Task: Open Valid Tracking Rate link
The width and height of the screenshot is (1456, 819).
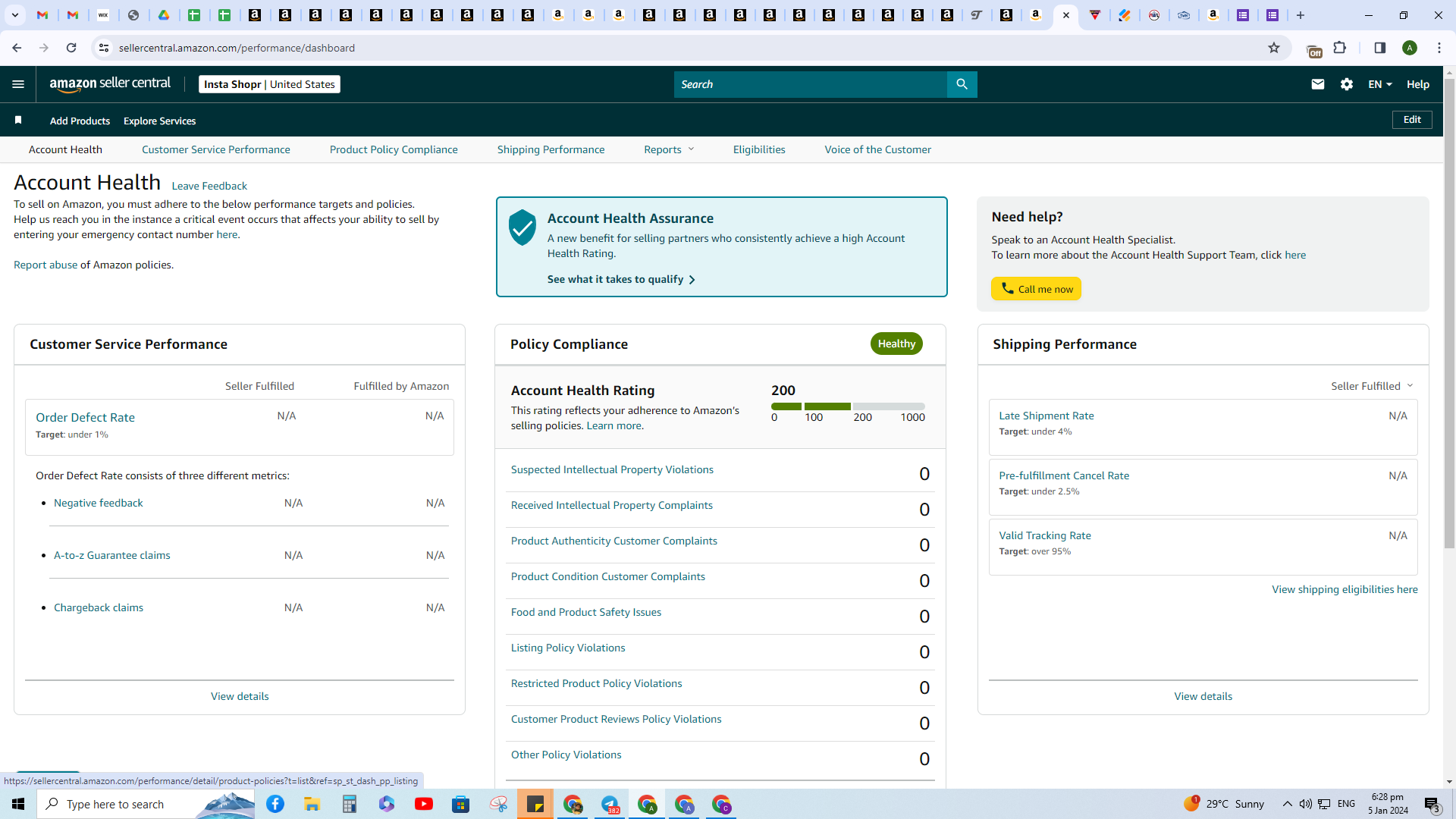Action: (x=1045, y=535)
